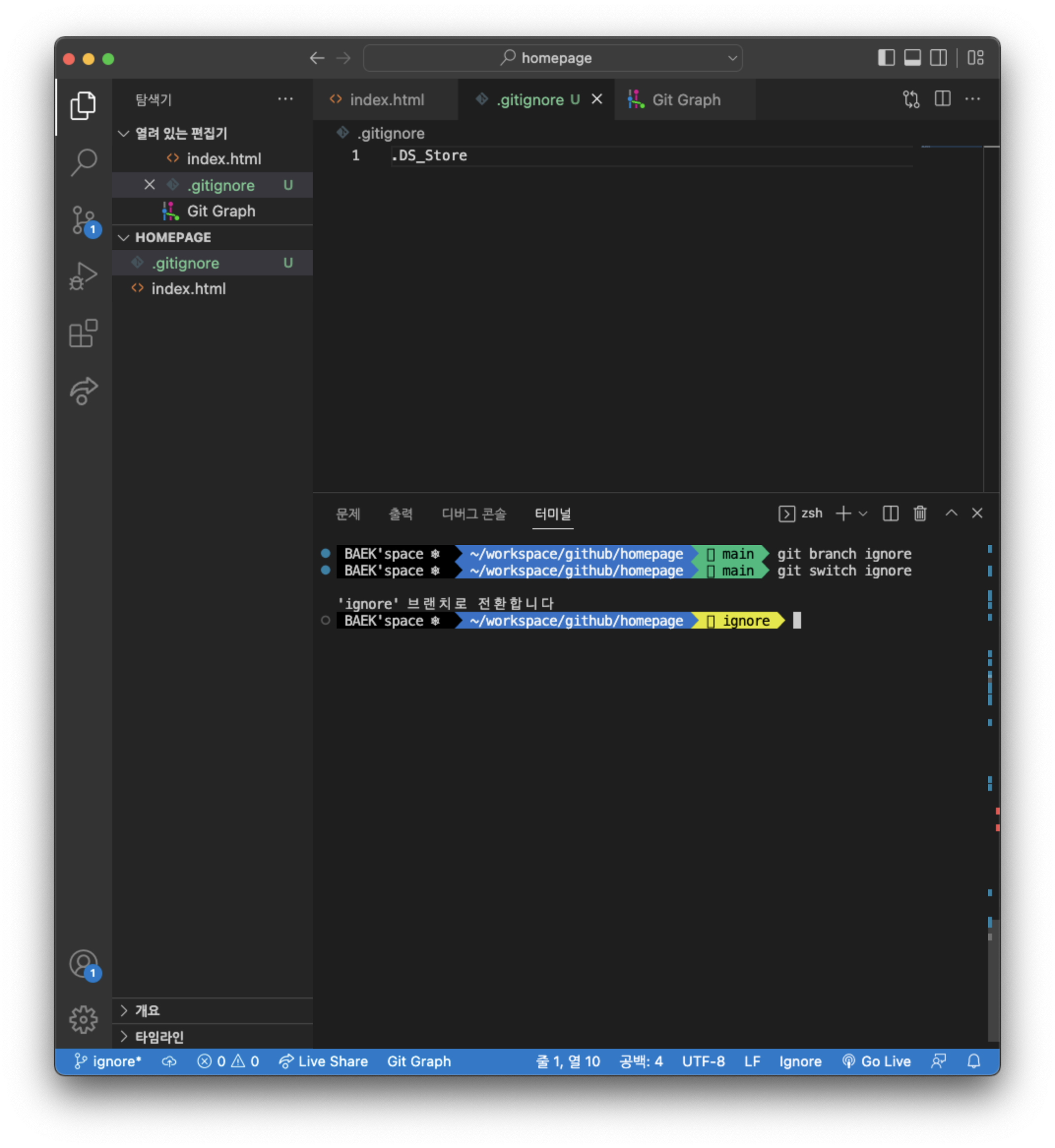The width and height of the screenshot is (1055, 1148).
Task: Open the Search view icon
Action: [84, 163]
